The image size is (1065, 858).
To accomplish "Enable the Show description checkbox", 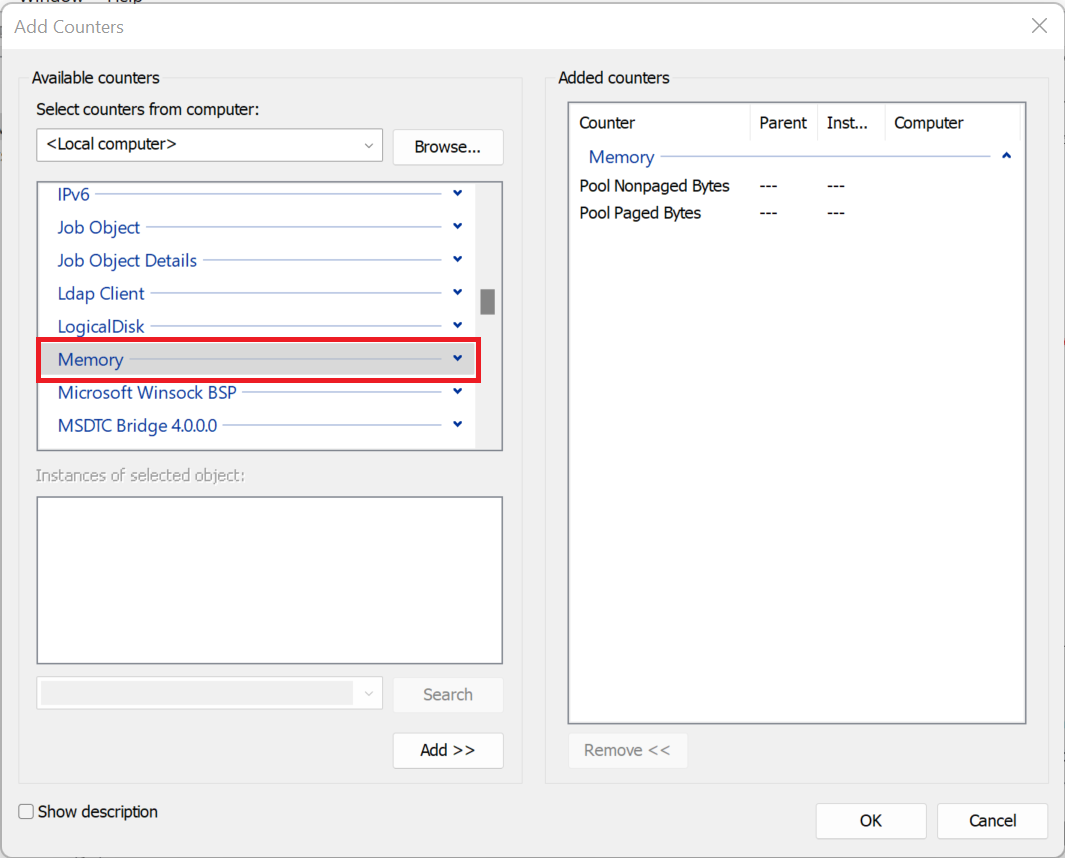I will tap(27, 812).
